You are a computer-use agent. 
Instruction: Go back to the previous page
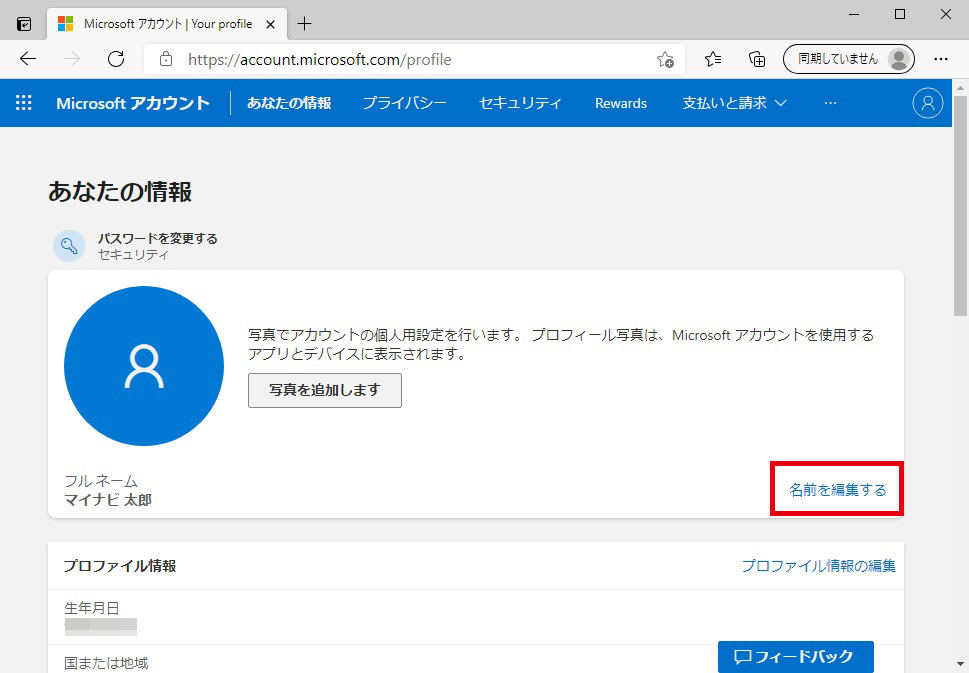(28, 59)
